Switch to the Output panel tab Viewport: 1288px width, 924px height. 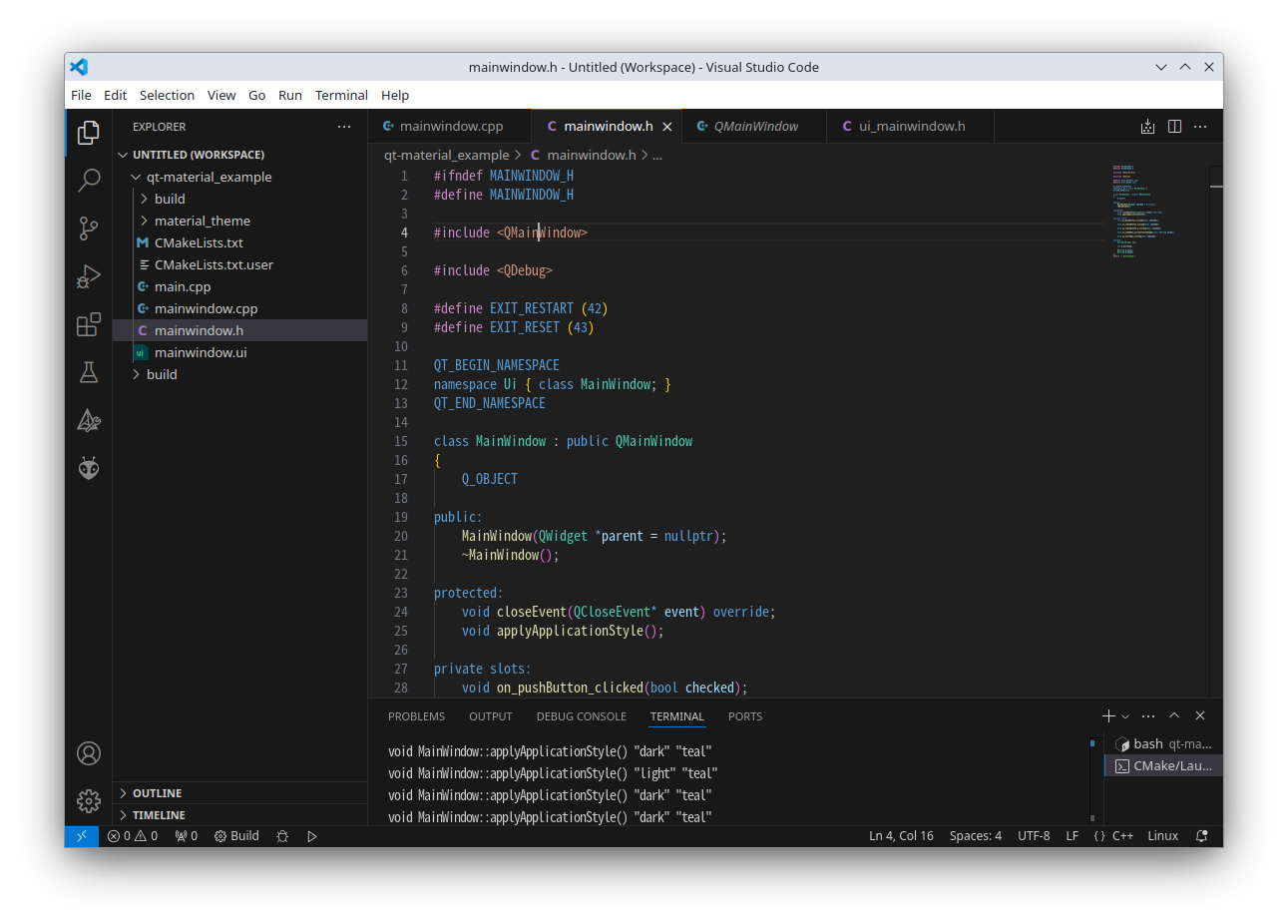pyautogui.click(x=491, y=716)
